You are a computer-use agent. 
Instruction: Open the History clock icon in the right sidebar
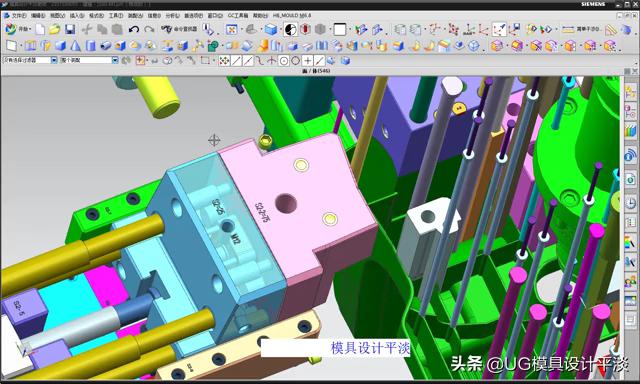[630, 202]
